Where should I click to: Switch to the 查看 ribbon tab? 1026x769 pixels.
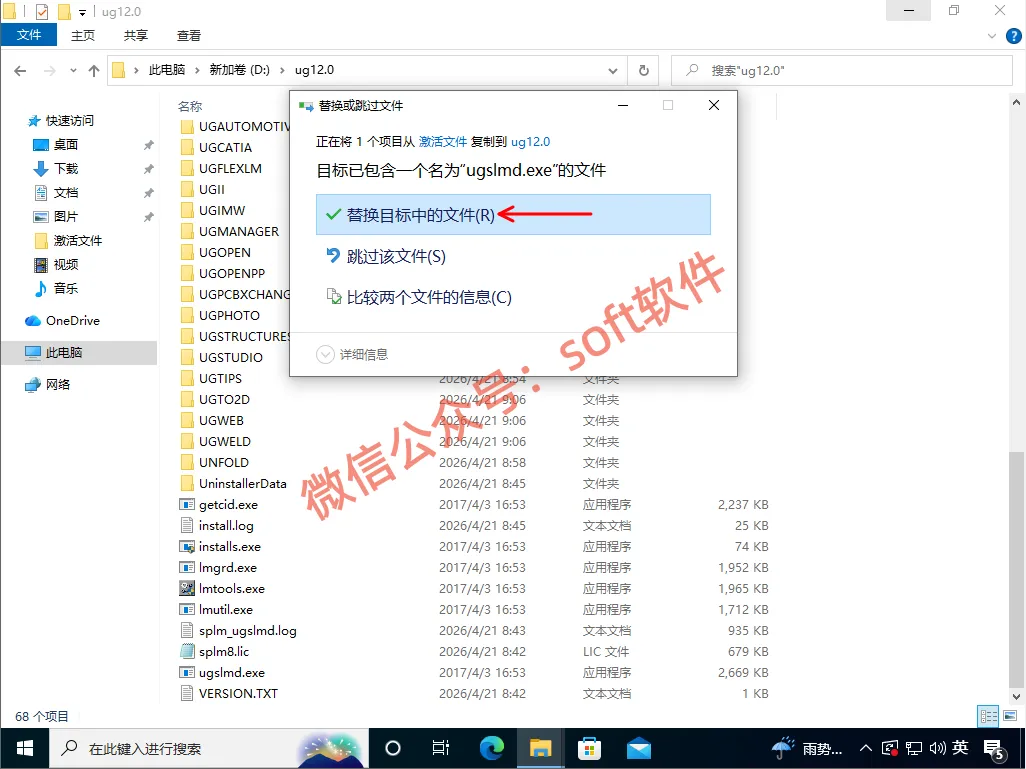click(188, 35)
